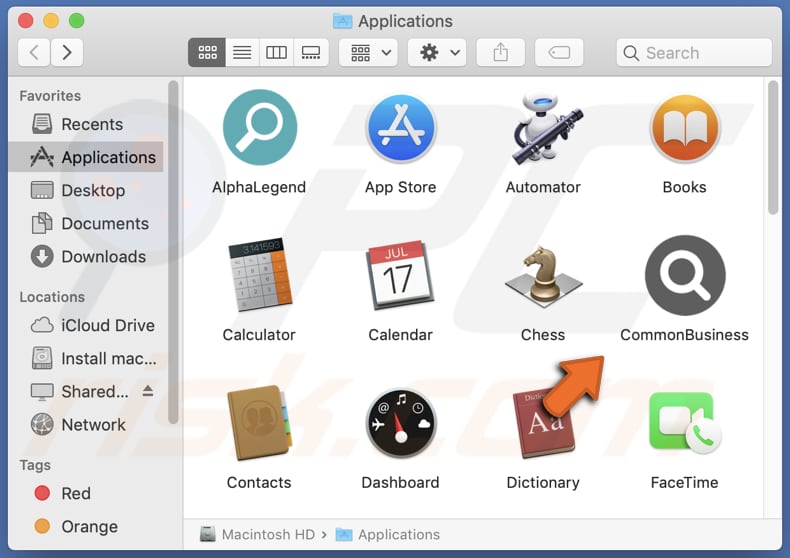Select the CommonBusiness magnifier icon
Viewport: 790px width, 558px height.
[x=685, y=275]
